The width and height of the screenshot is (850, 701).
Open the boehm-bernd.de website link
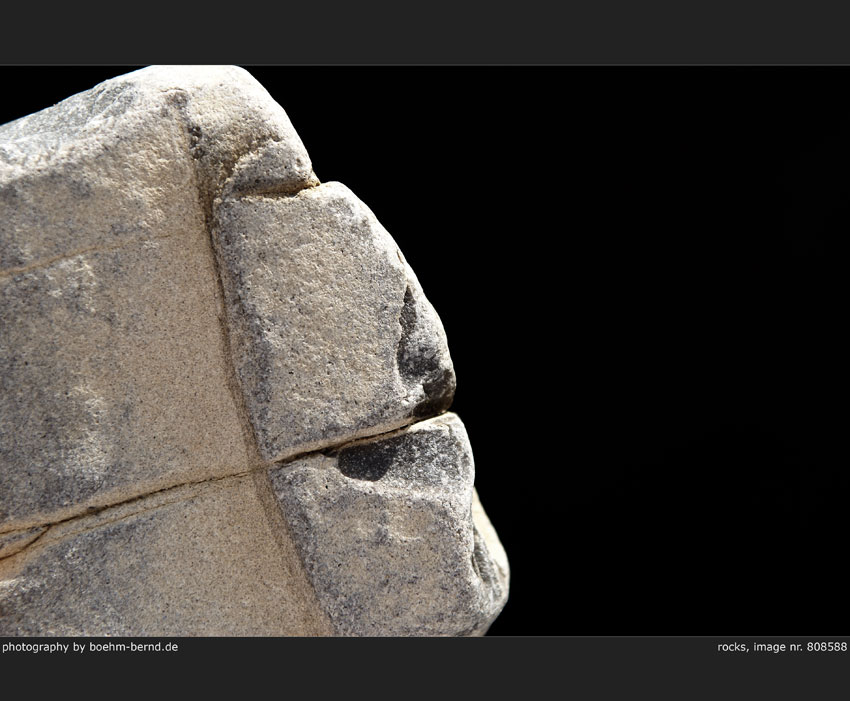point(133,647)
